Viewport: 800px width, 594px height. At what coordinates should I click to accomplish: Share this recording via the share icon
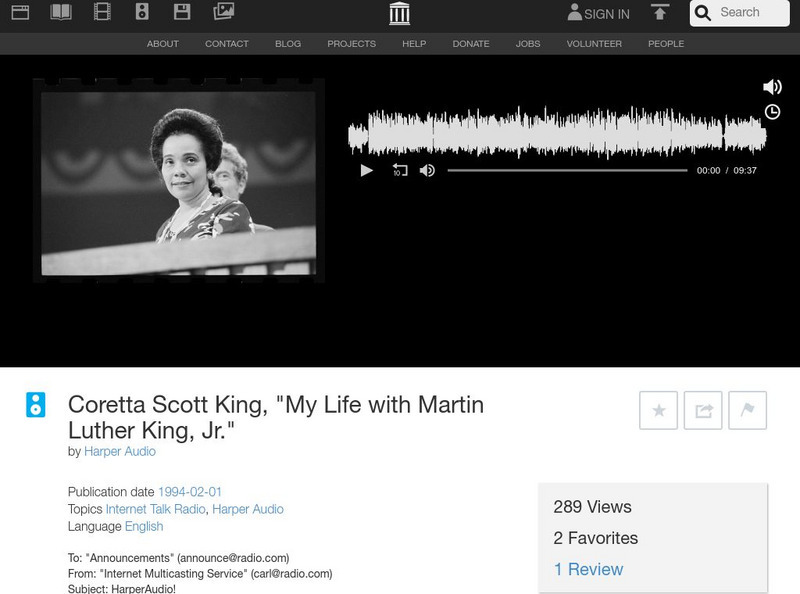coord(704,410)
